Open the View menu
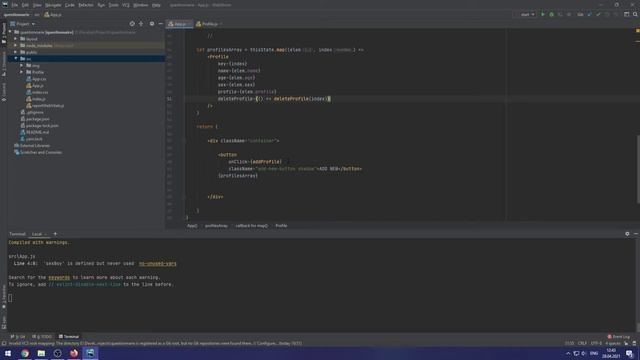 (x=37, y=5)
